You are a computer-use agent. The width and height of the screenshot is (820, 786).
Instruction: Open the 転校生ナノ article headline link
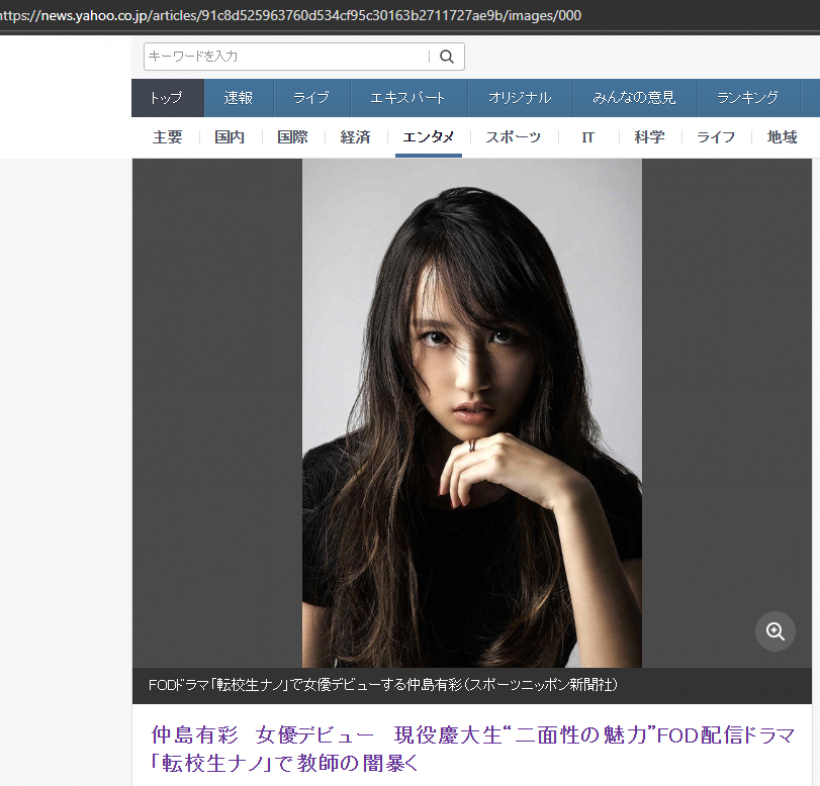pyautogui.click(x=472, y=749)
